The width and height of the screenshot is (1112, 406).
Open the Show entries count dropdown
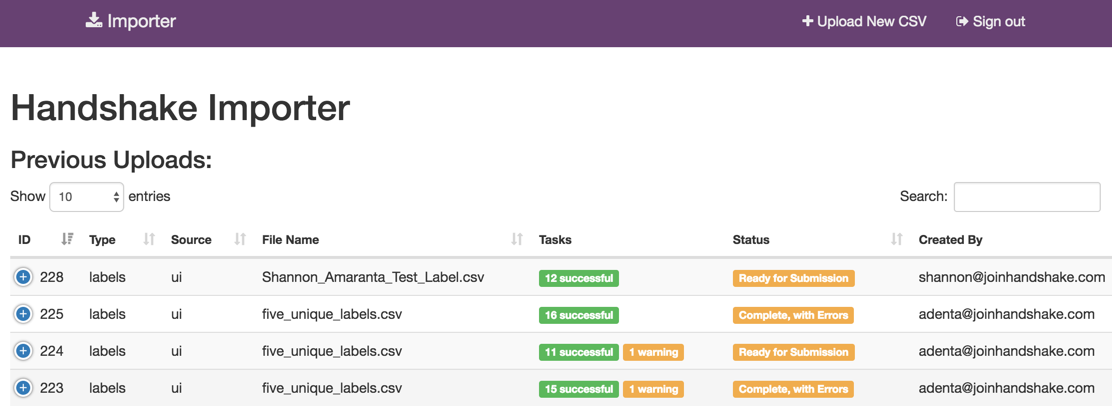(87, 197)
